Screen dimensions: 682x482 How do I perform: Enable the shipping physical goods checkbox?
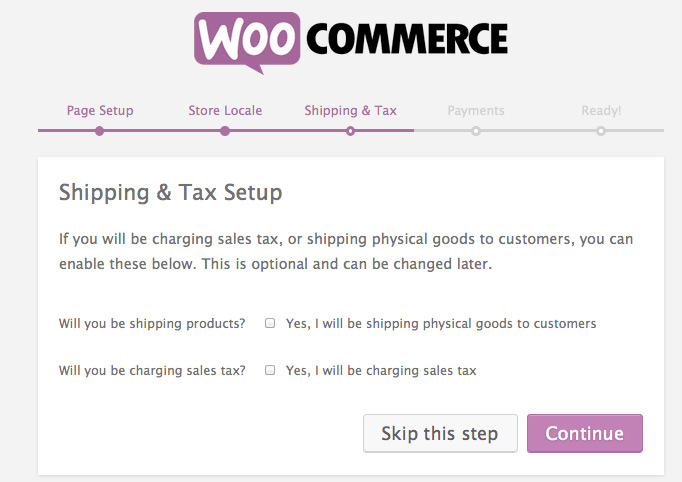point(270,323)
